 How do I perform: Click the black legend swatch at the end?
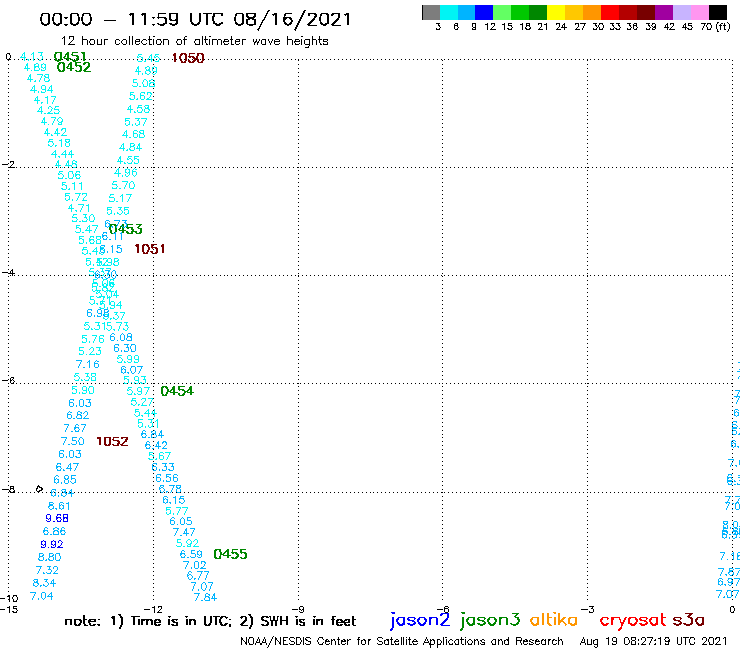pos(718,12)
